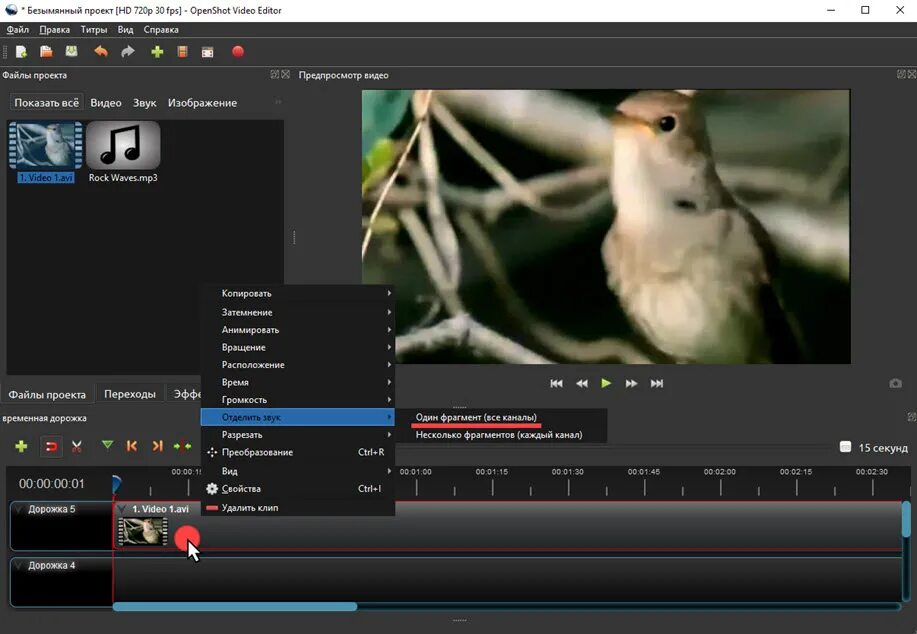Screen dimensions: 917x634
Task: Play the video preview
Action: [606, 383]
